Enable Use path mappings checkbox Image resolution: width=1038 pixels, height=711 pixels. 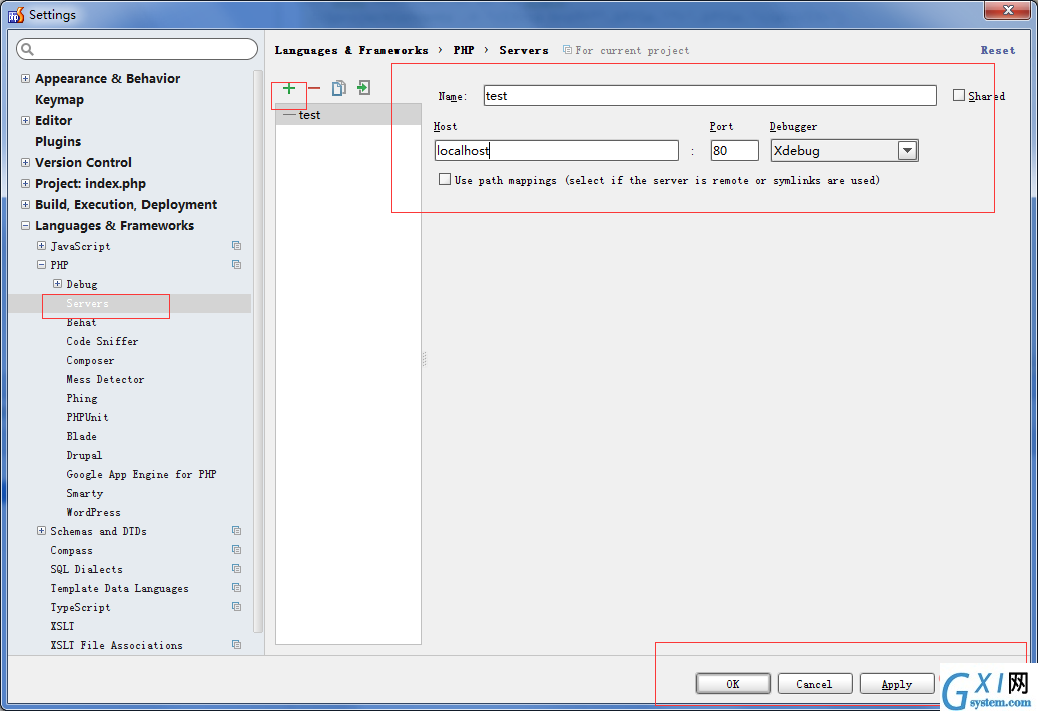[x=445, y=179]
